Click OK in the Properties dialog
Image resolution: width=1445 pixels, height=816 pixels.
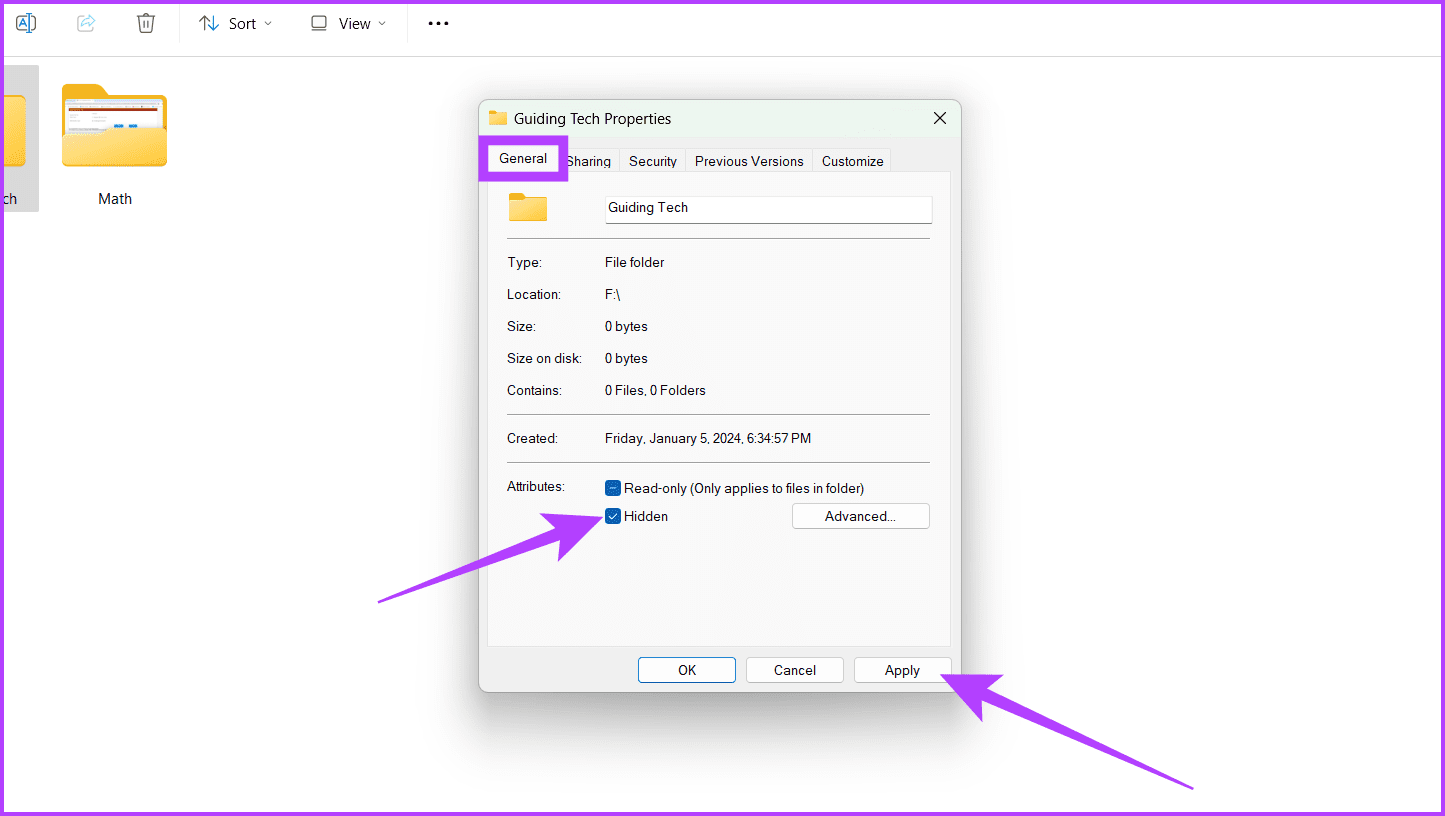point(687,670)
